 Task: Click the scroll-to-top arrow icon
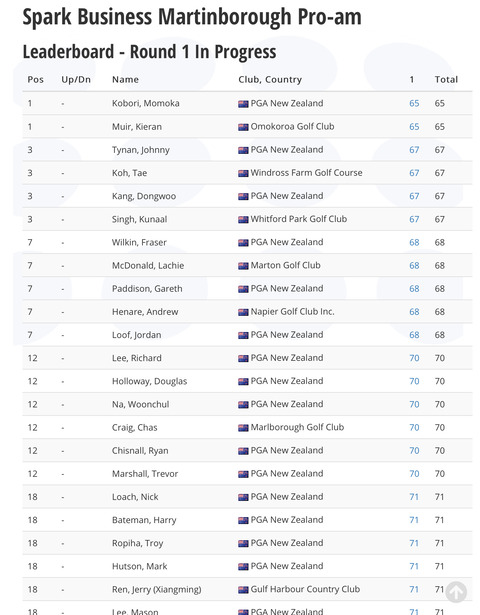point(456,591)
